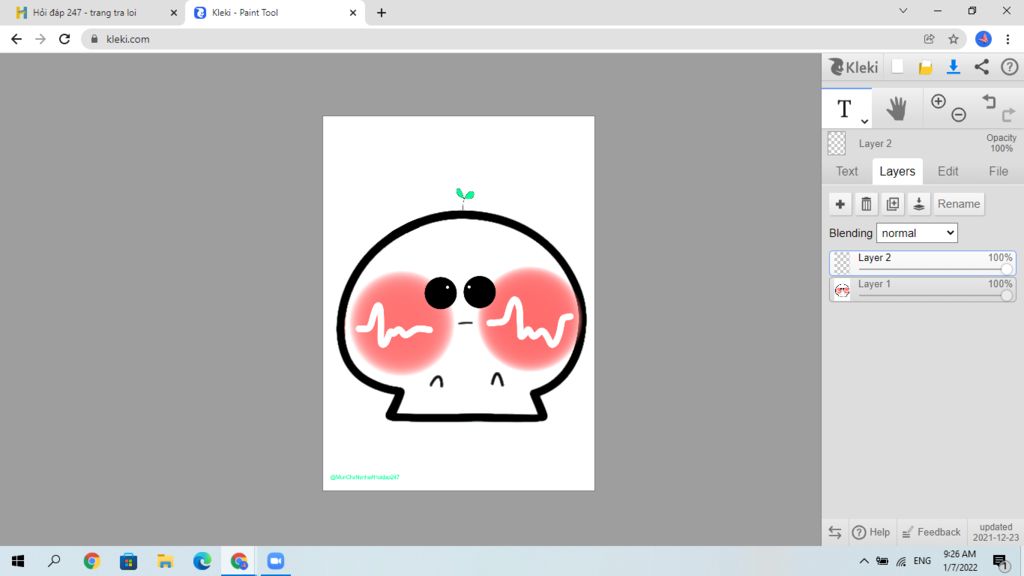Viewport: 1024px width, 576px height.
Task: Click the Rename layer button
Action: pyautogui.click(x=958, y=204)
